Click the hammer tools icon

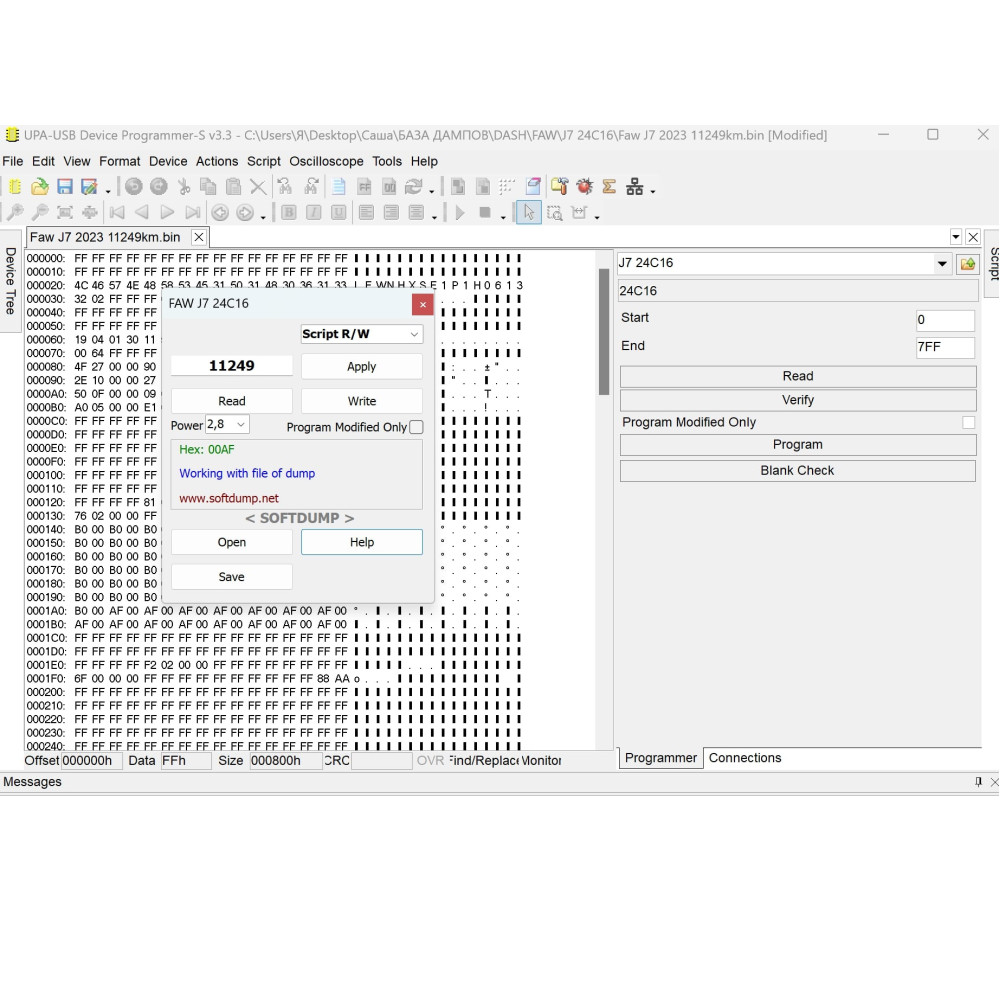coord(559,186)
